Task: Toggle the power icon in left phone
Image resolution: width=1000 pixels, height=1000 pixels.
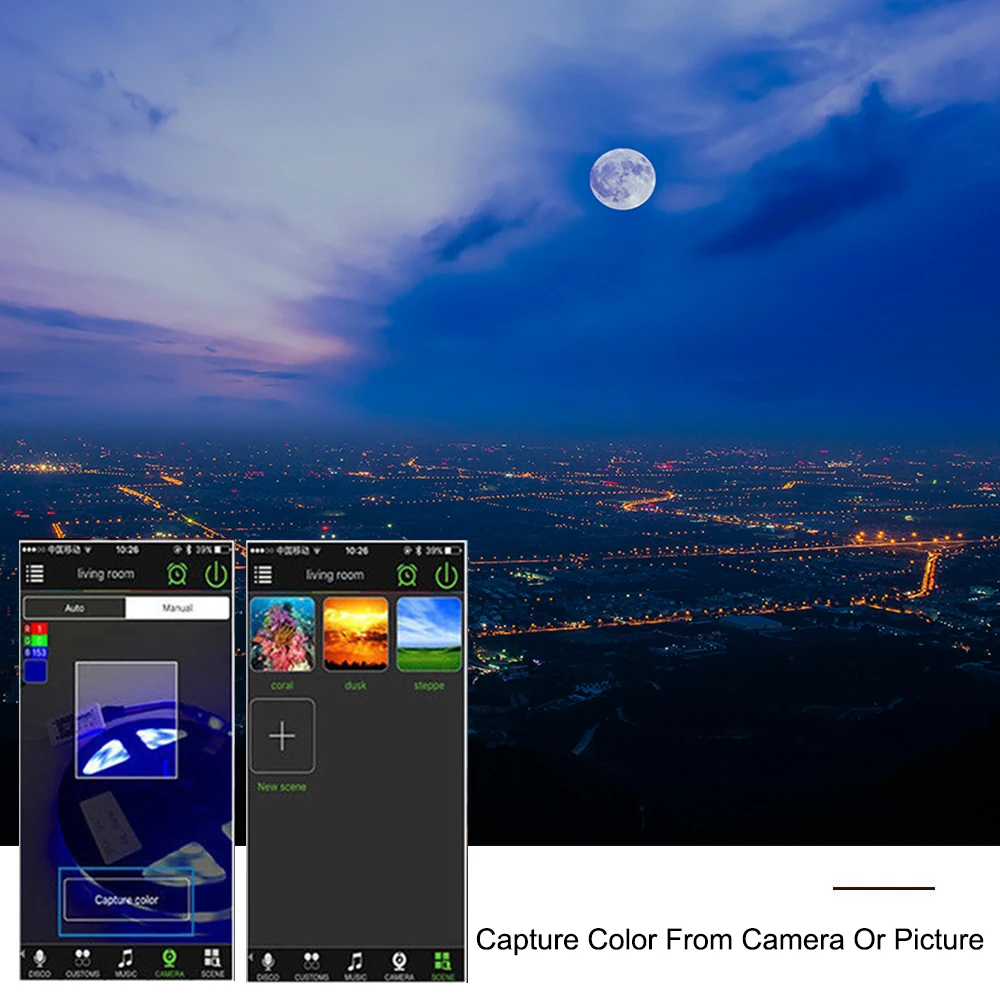Action: tap(216, 574)
